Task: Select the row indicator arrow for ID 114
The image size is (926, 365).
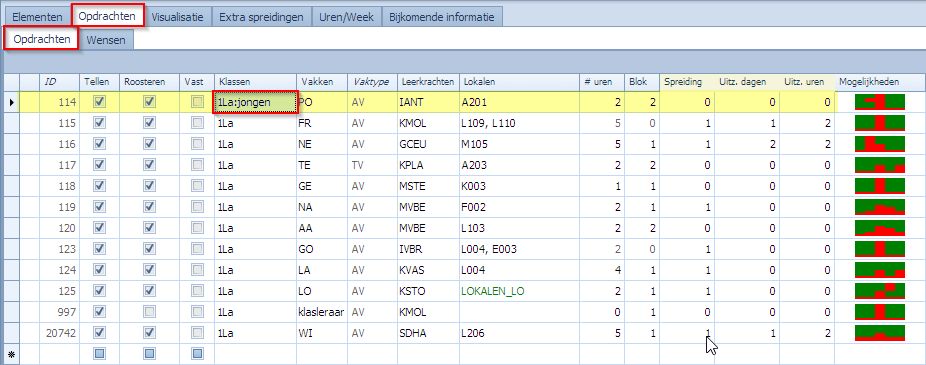Action: tap(12, 102)
